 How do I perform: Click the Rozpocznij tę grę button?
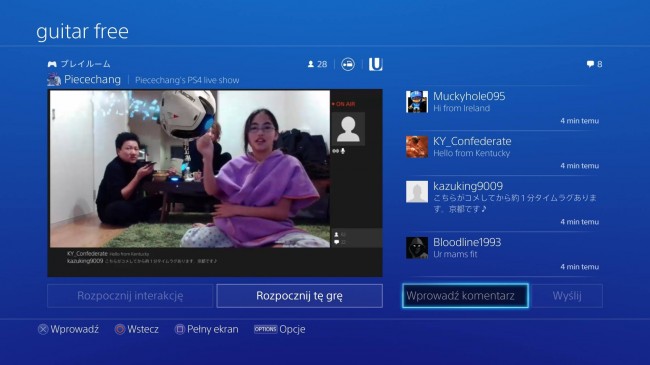(x=299, y=296)
